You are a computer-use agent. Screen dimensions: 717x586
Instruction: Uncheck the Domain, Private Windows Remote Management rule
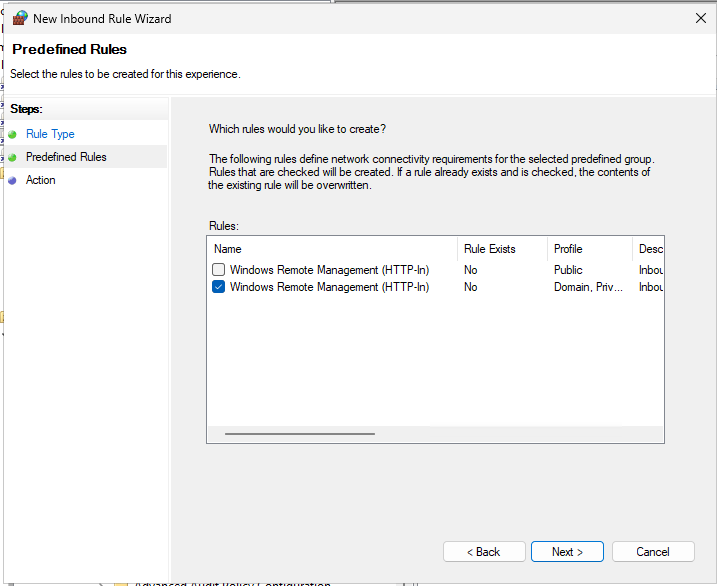coord(218,287)
